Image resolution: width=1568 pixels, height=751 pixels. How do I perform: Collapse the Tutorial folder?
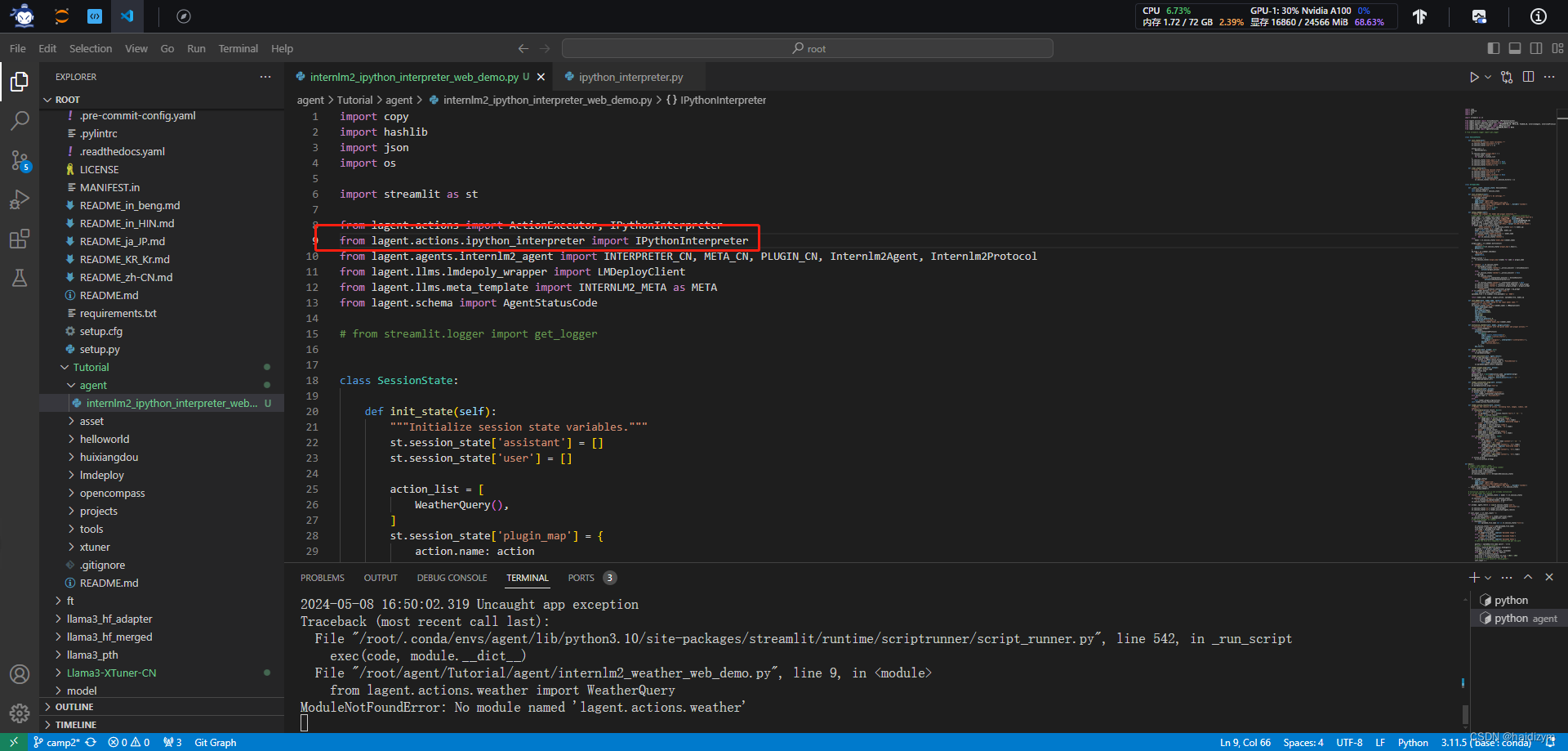pos(162,367)
